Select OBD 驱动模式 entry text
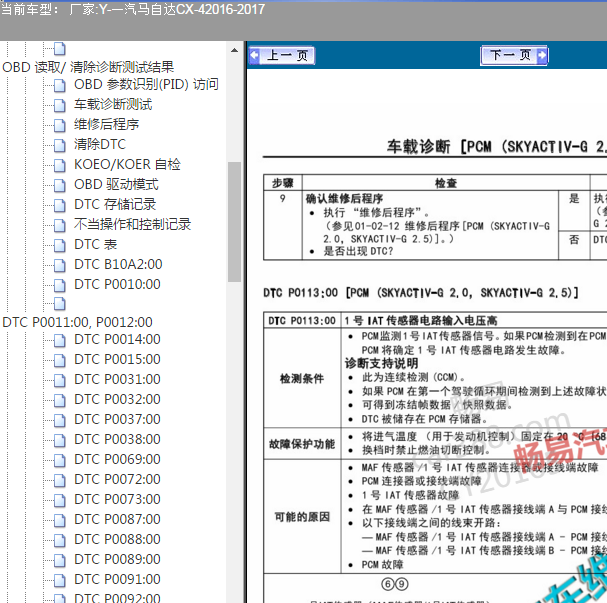 116,185
